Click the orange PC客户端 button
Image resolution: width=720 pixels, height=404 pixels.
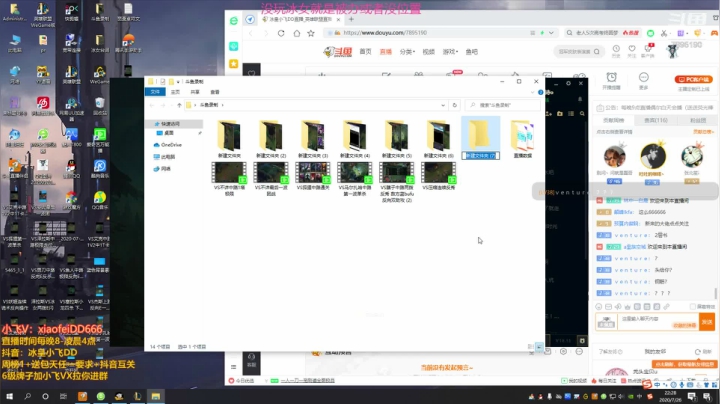[x=693, y=79]
